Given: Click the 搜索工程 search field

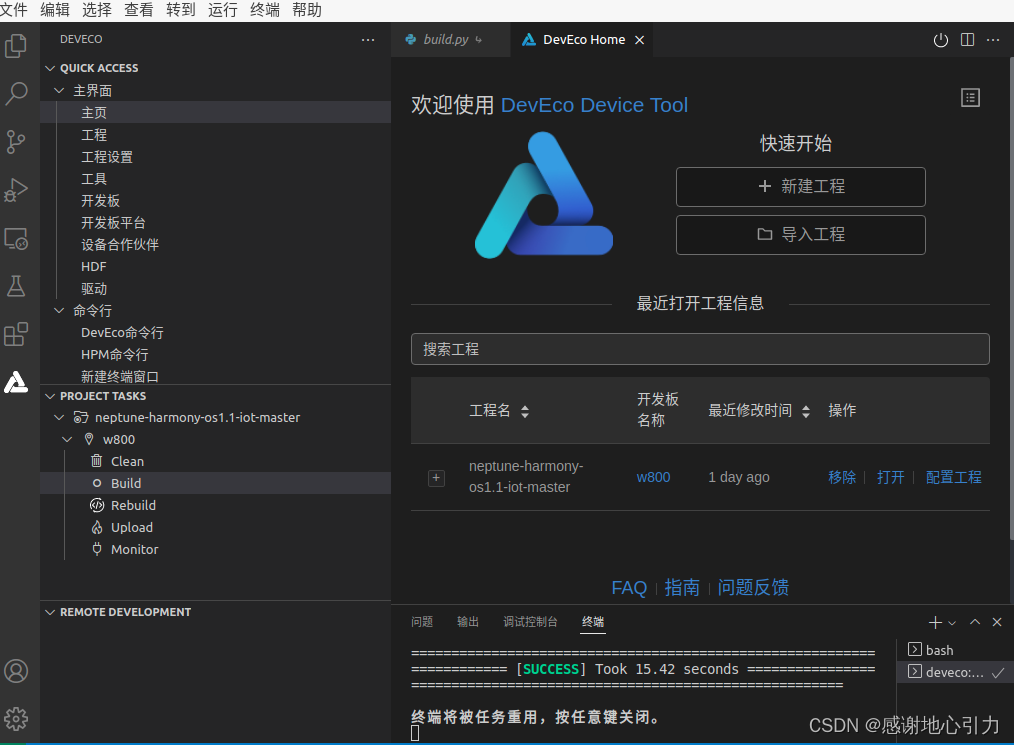Looking at the screenshot, I should pyautogui.click(x=700, y=349).
